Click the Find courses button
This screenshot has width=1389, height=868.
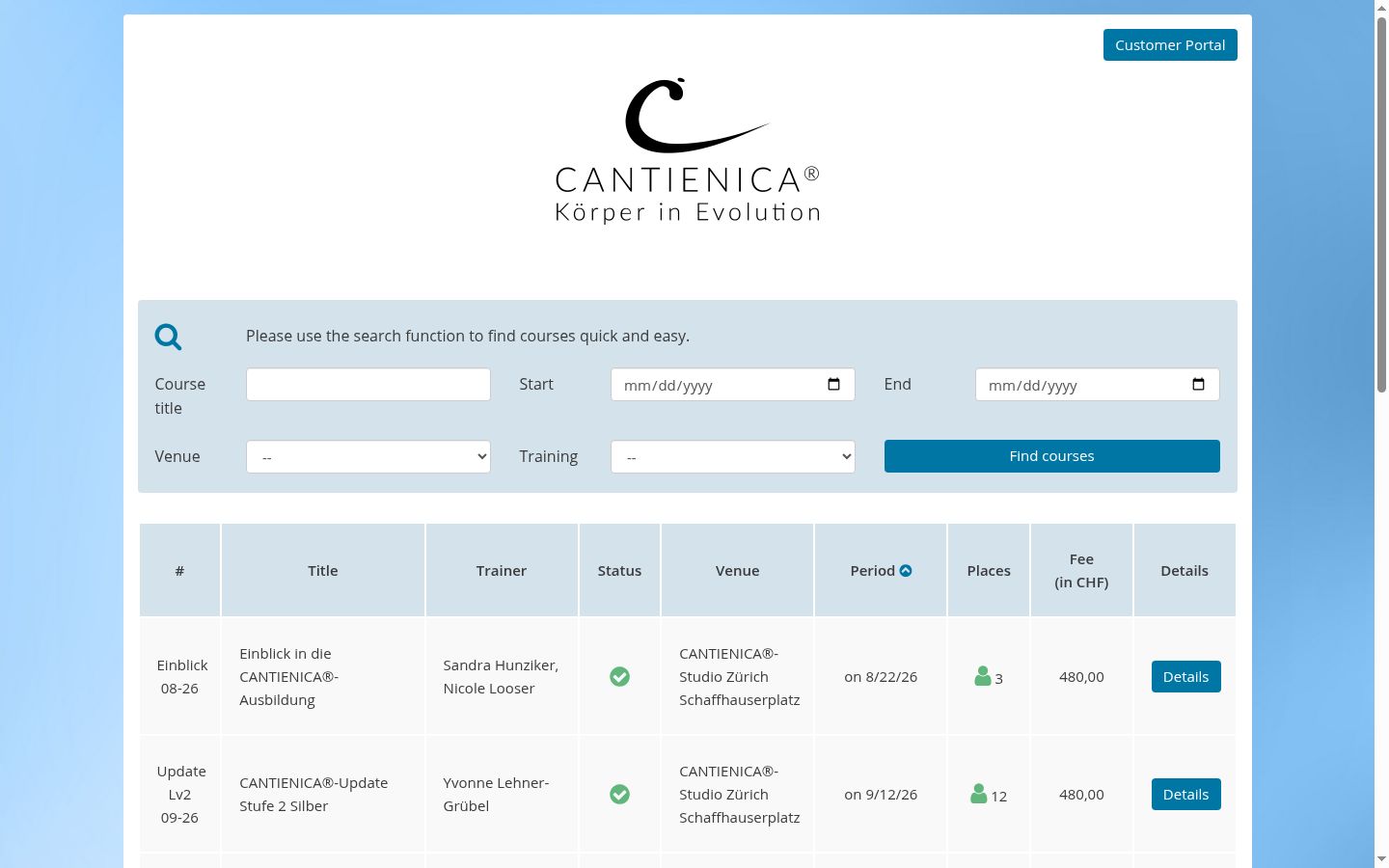[1052, 456]
